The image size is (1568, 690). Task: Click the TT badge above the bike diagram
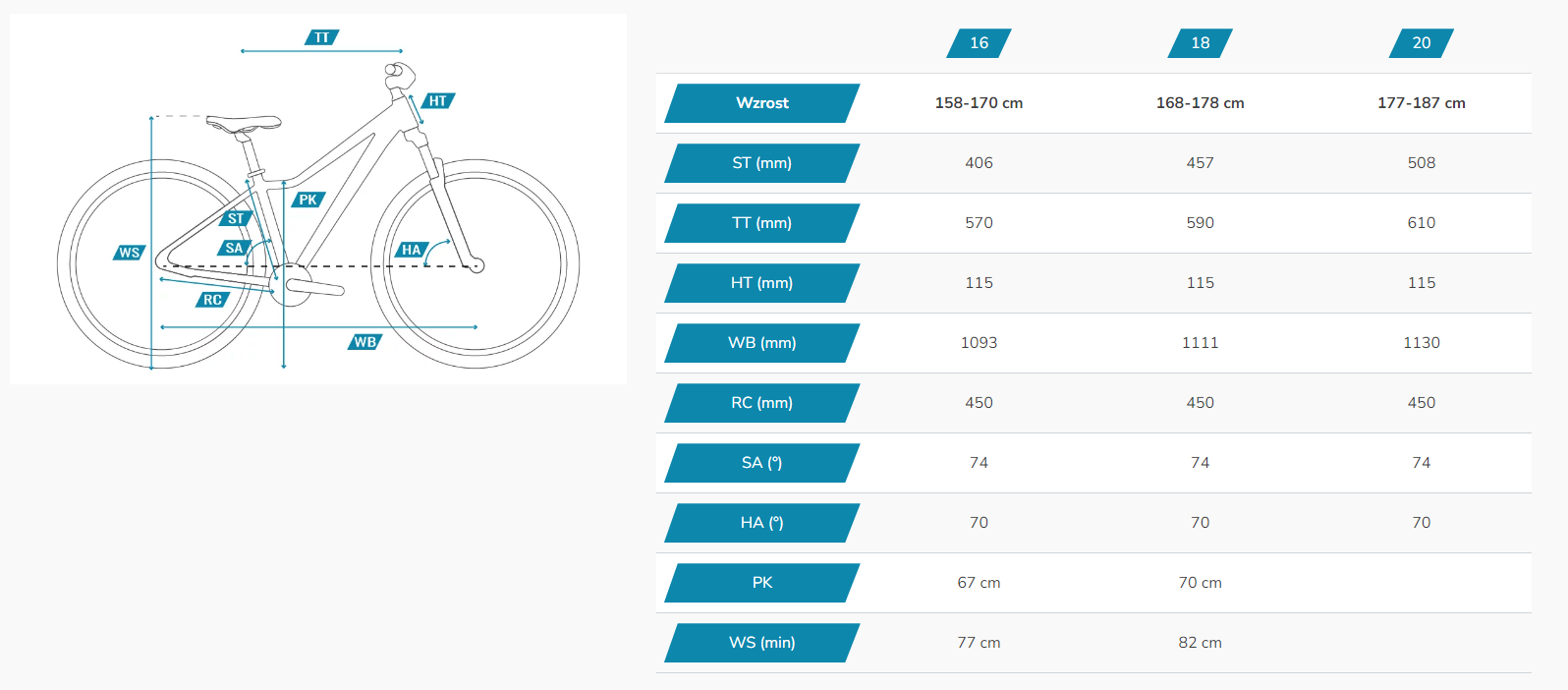[321, 37]
